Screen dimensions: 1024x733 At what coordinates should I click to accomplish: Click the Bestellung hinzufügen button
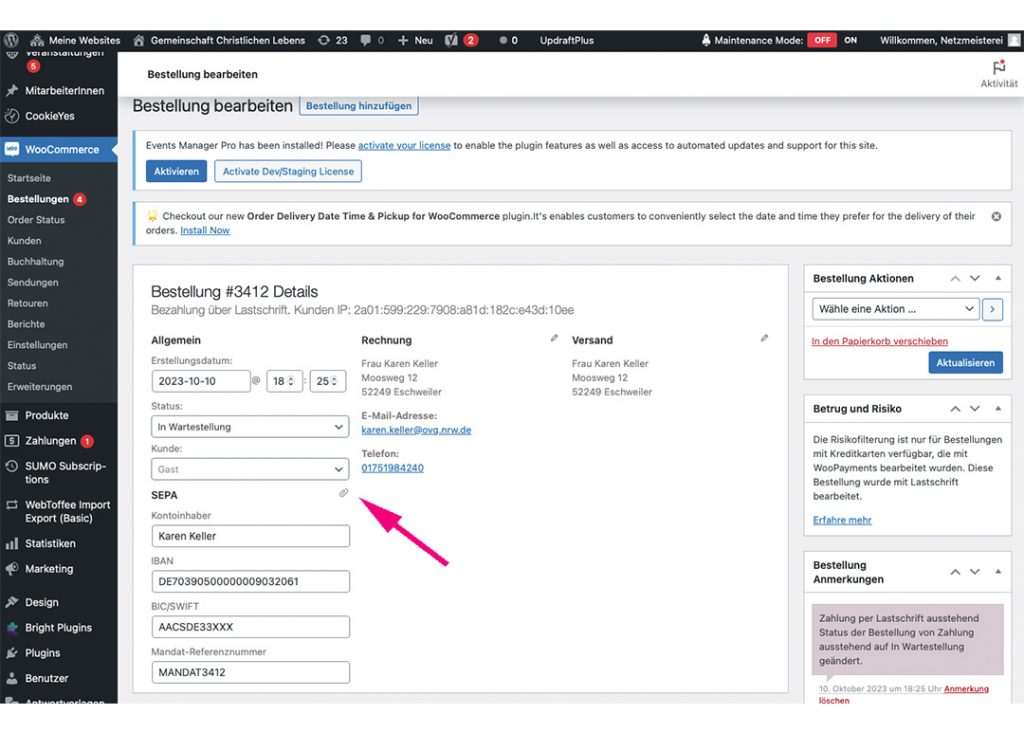[358, 106]
